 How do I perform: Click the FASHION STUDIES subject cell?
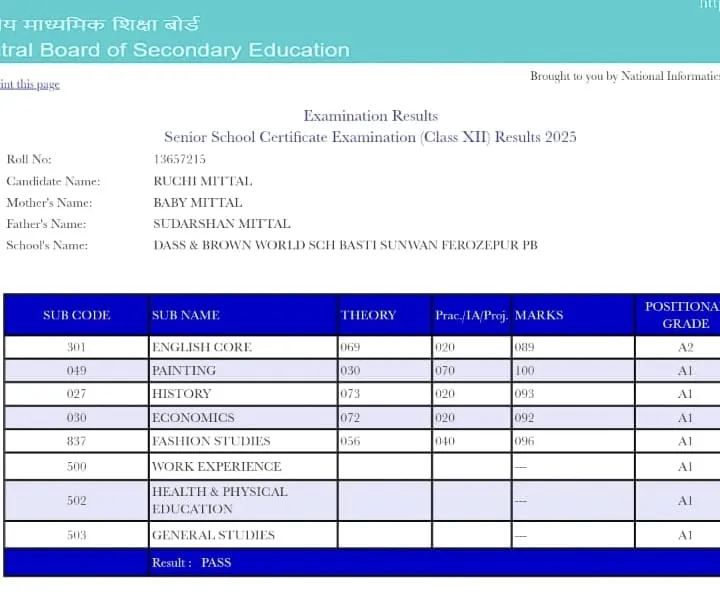point(211,441)
